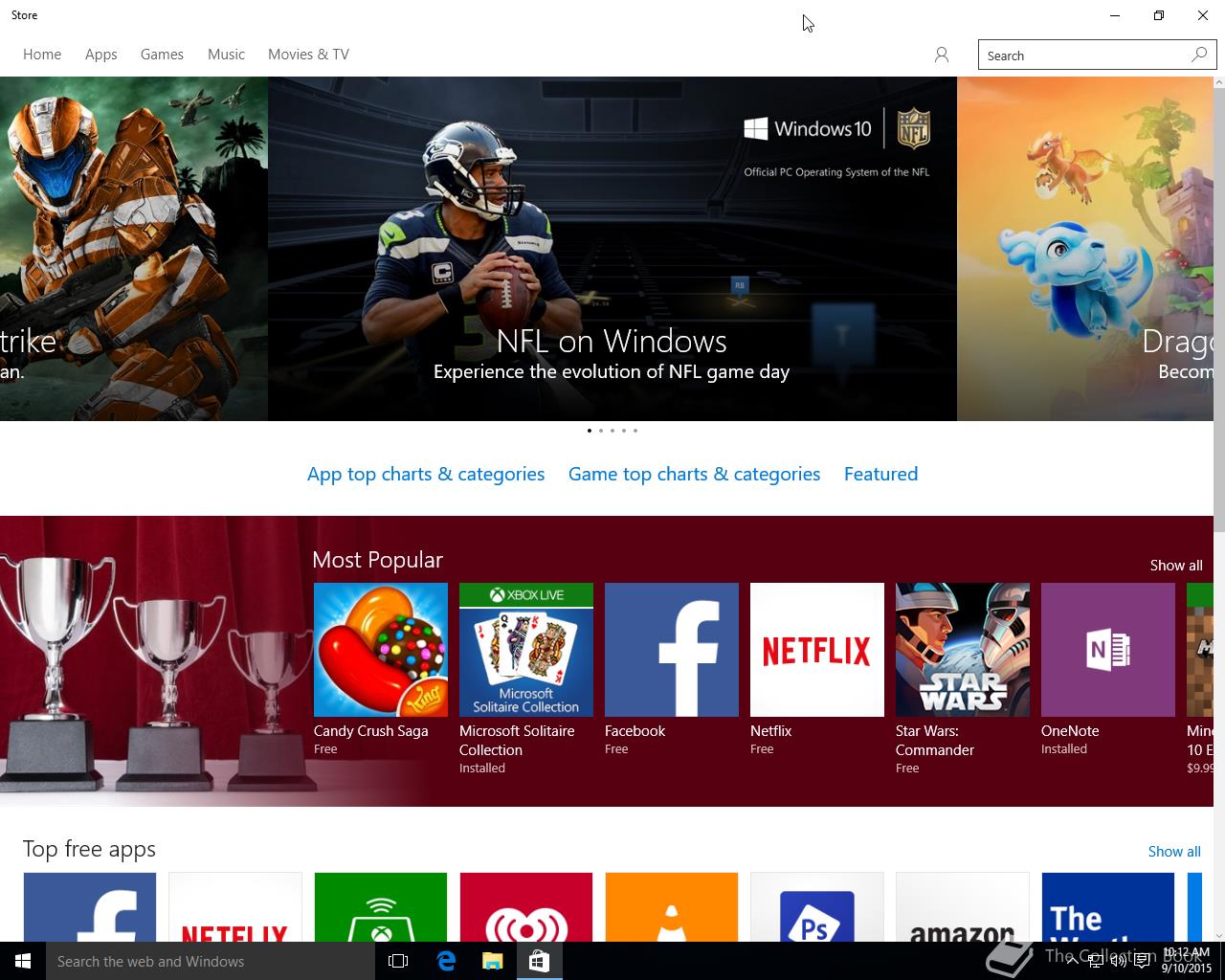Select the last carousel page dot
Image resolution: width=1225 pixels, height=980 pixels.
click(635, 431)
